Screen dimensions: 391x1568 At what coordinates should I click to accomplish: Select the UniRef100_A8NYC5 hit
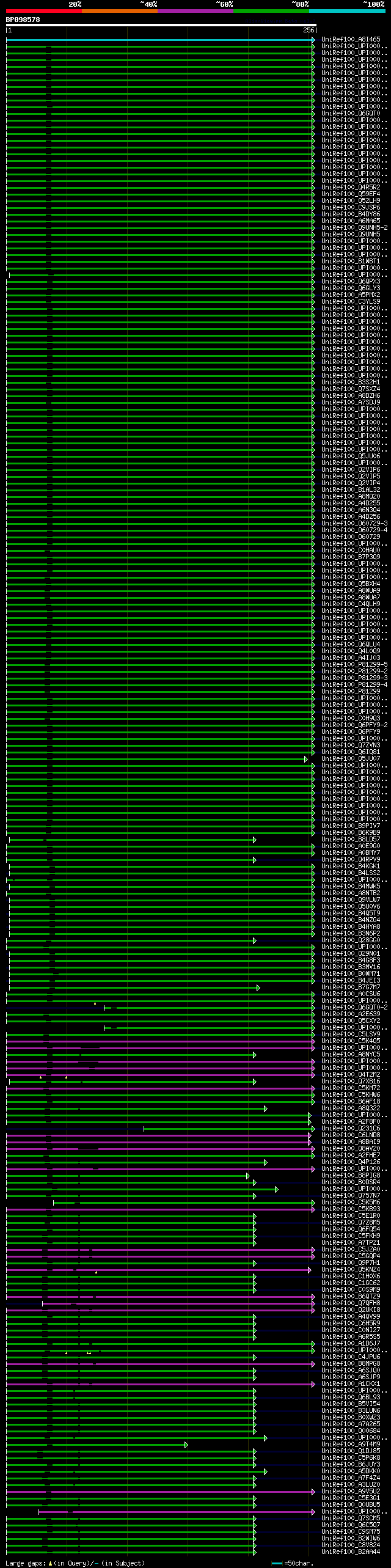[x=351, y=1055]
